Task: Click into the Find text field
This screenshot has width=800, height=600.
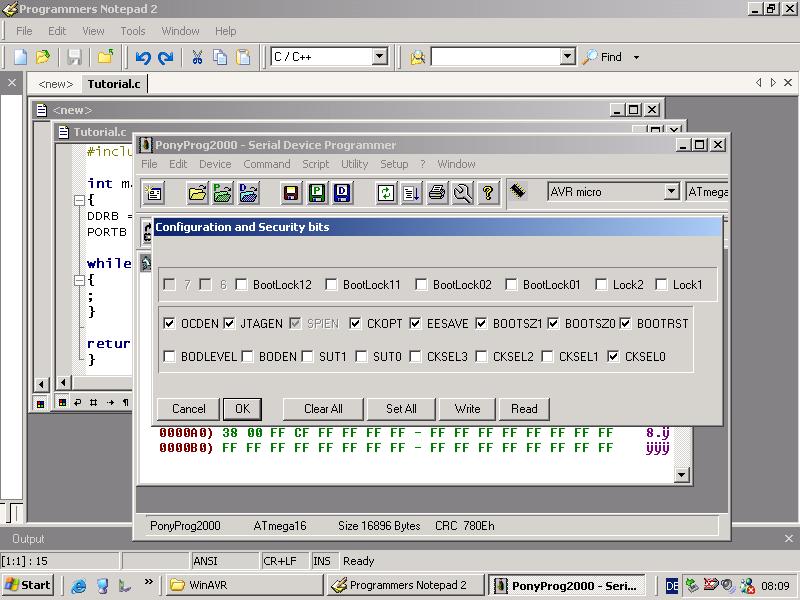Action: pos(495,56)
